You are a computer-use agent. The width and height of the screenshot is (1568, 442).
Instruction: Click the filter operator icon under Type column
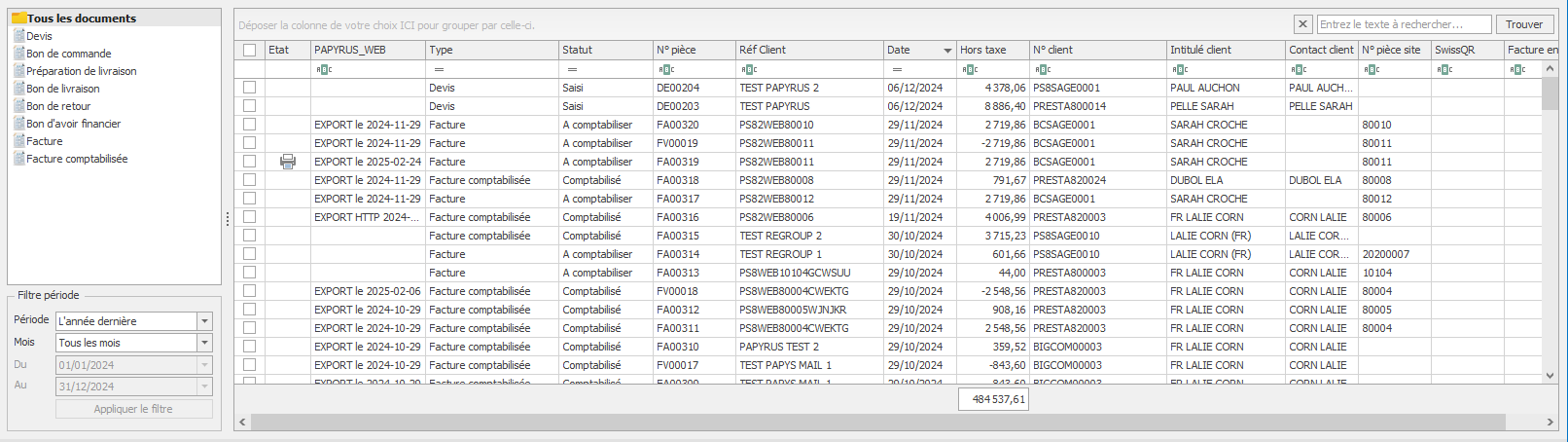pyautogui.click(x=439, y=69)
